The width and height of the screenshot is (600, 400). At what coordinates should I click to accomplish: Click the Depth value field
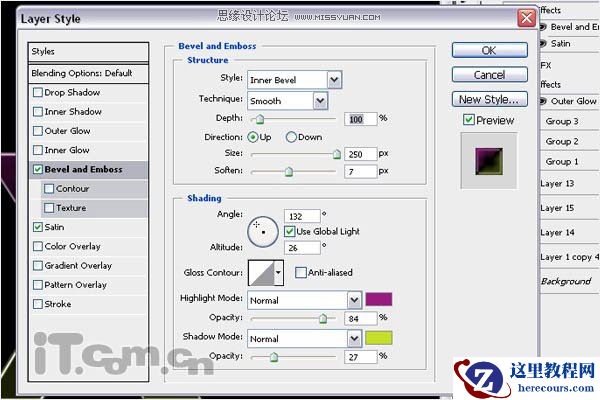tap(361, 119)
